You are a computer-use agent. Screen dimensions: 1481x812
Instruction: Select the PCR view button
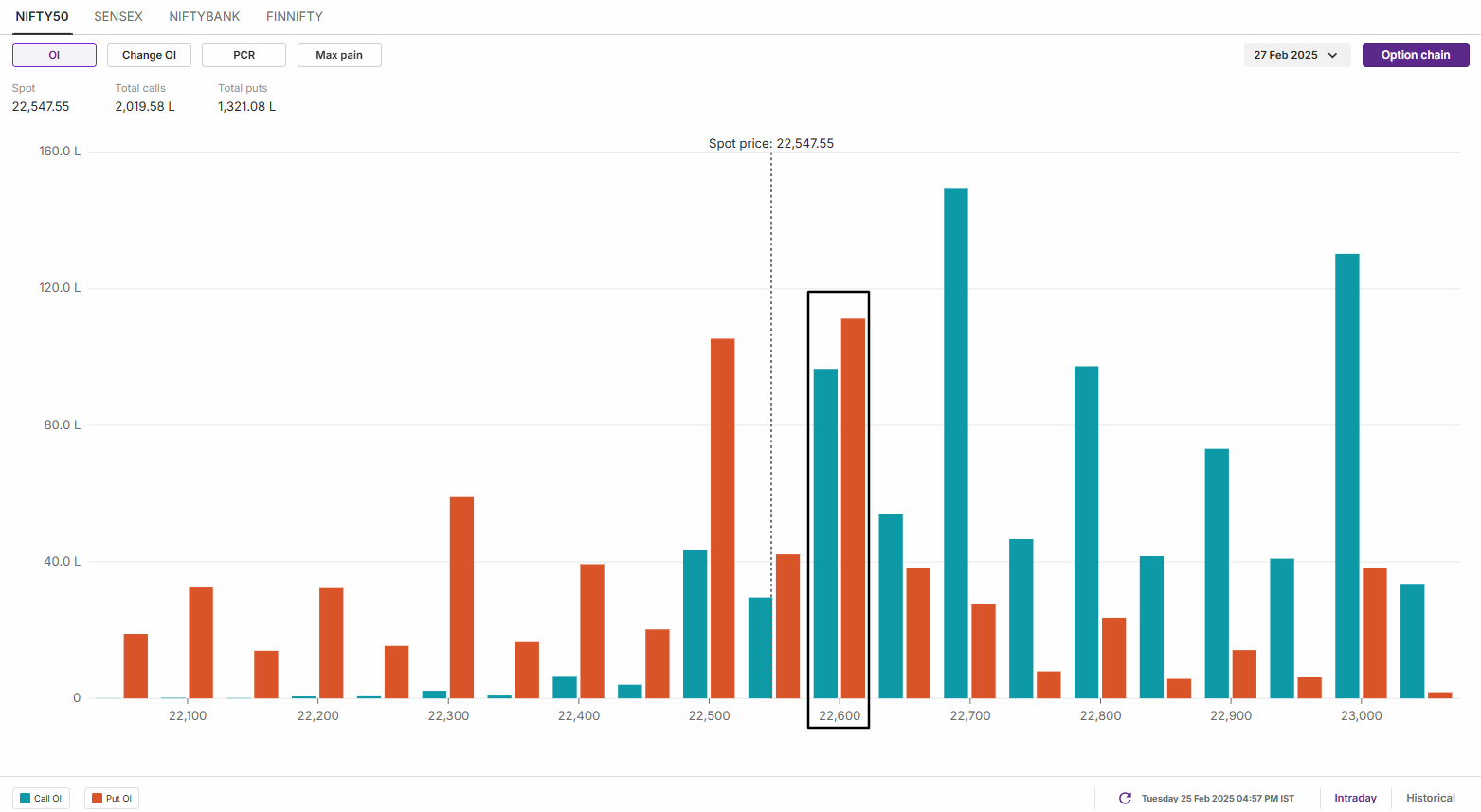[x=244, y=55]
